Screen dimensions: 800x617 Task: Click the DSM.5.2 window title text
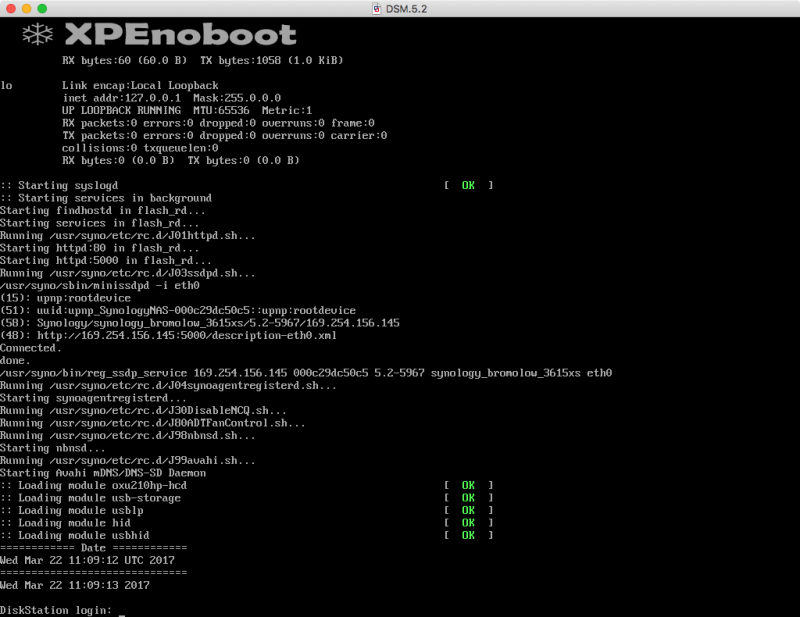coord(406,9)
